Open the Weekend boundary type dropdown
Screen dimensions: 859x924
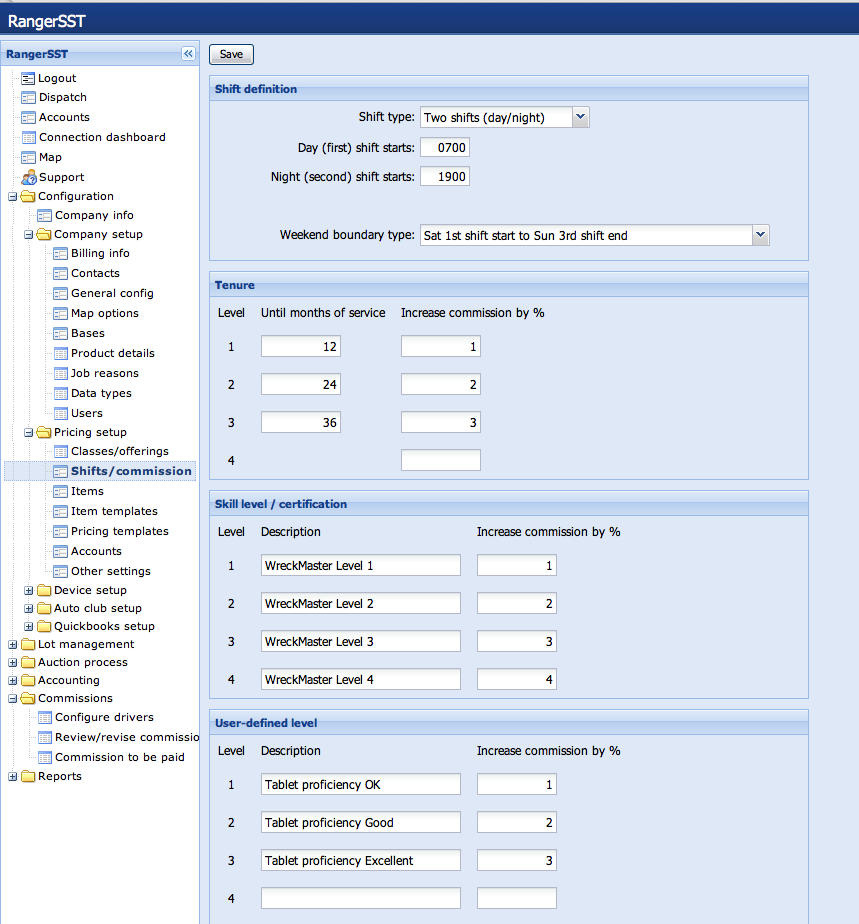coord(760,235)
